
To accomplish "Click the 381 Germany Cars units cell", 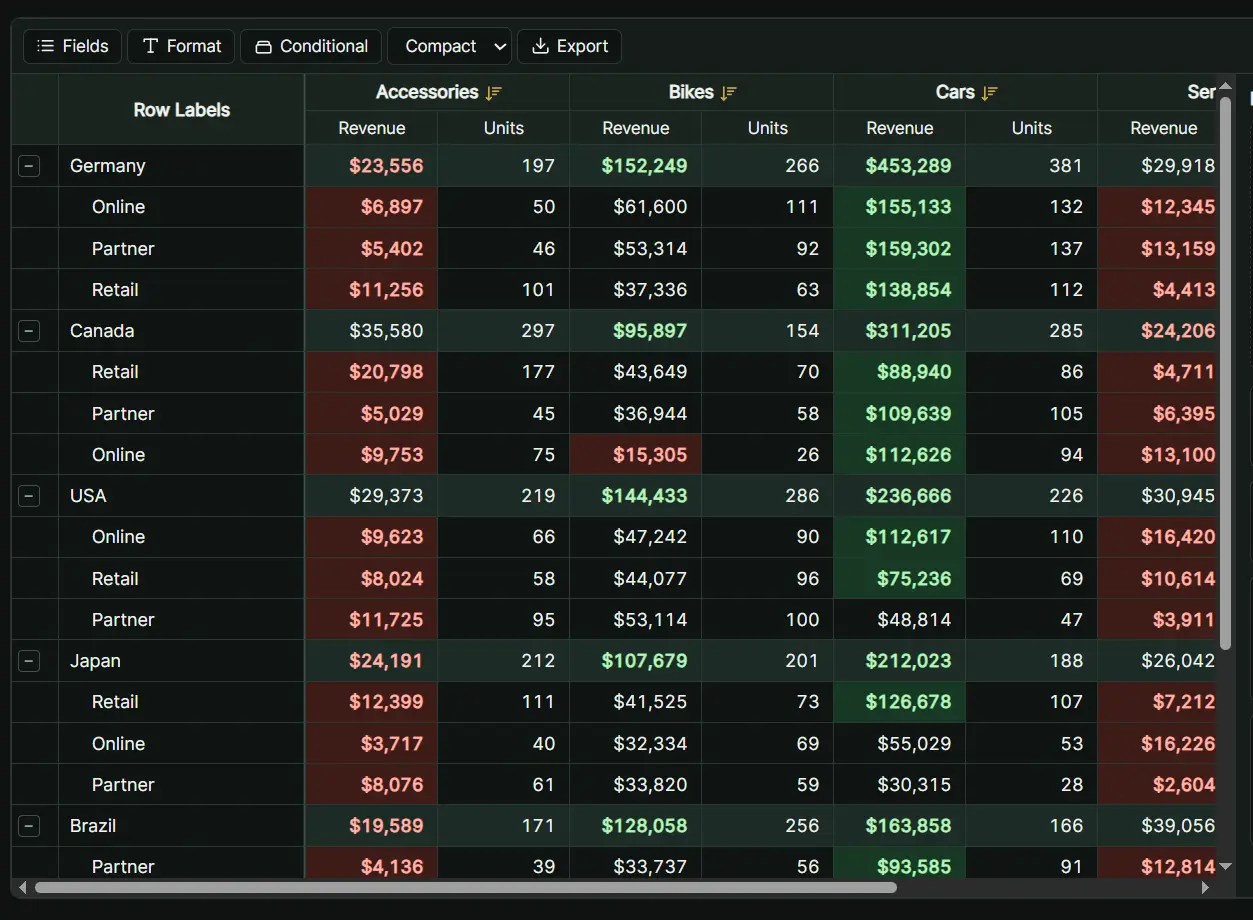I will (1031, 166).
